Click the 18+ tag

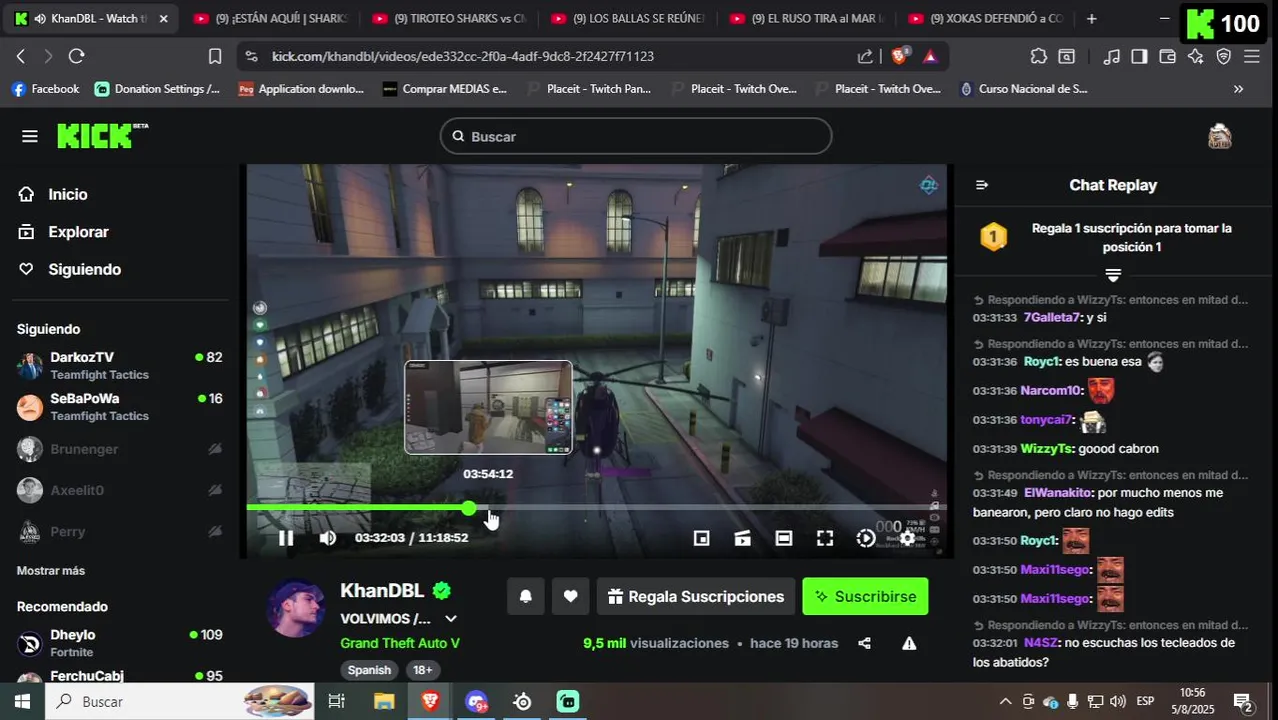pyautogui.click(x=423, y=670)
